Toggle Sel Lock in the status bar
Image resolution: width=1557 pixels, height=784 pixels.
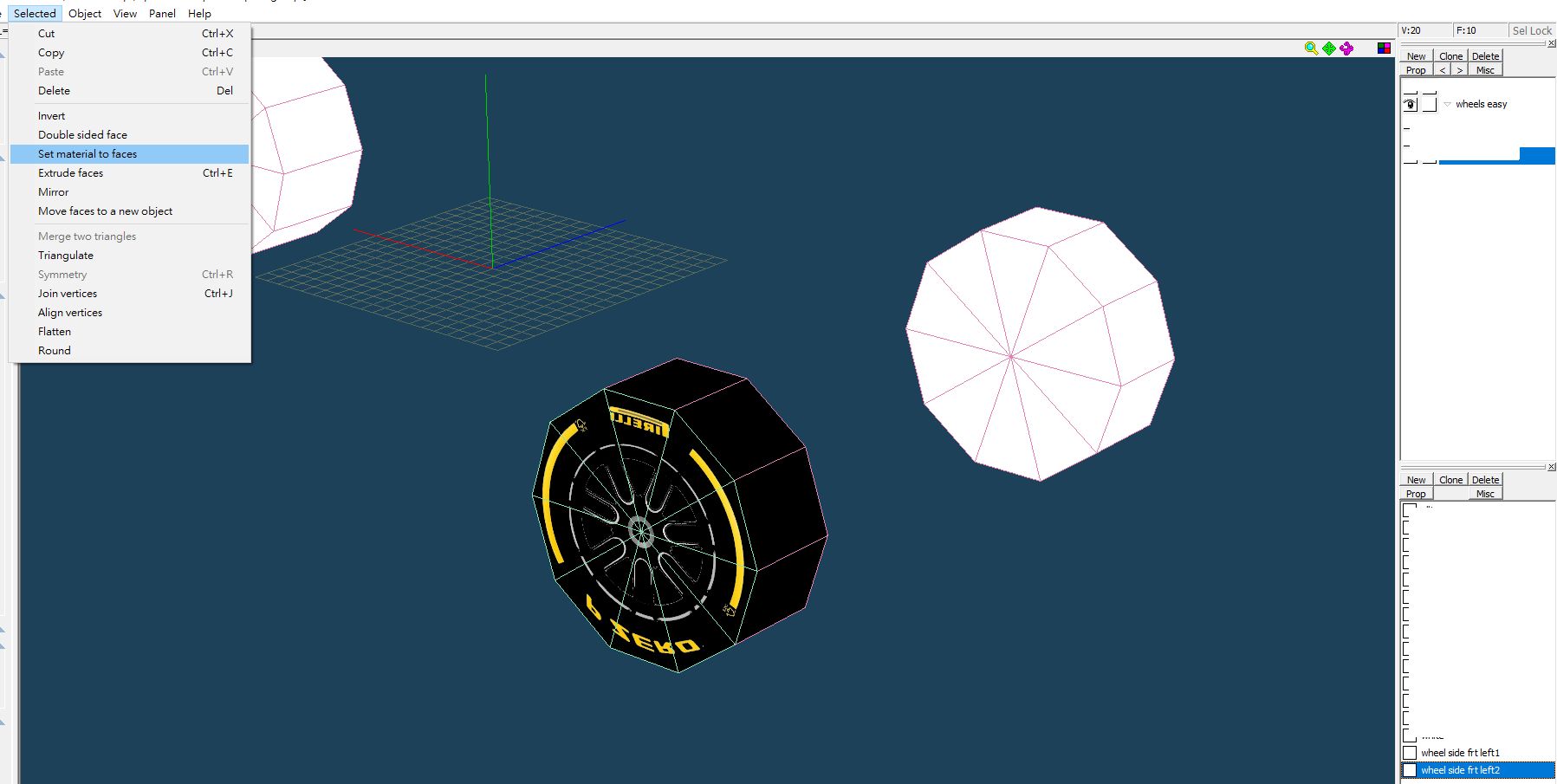pos(1531,30)
